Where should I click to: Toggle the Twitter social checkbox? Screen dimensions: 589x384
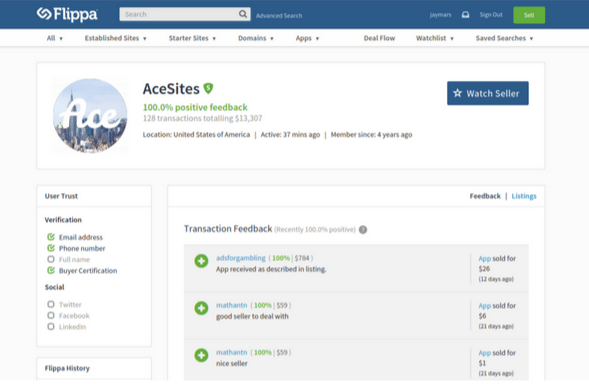pos(51,304)
